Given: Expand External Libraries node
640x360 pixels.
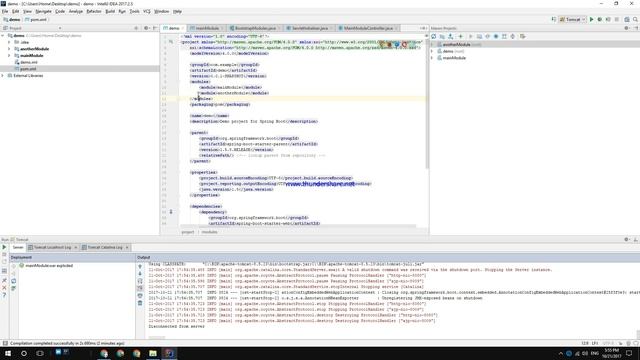Looking at the screenshot, I should 3,76.
